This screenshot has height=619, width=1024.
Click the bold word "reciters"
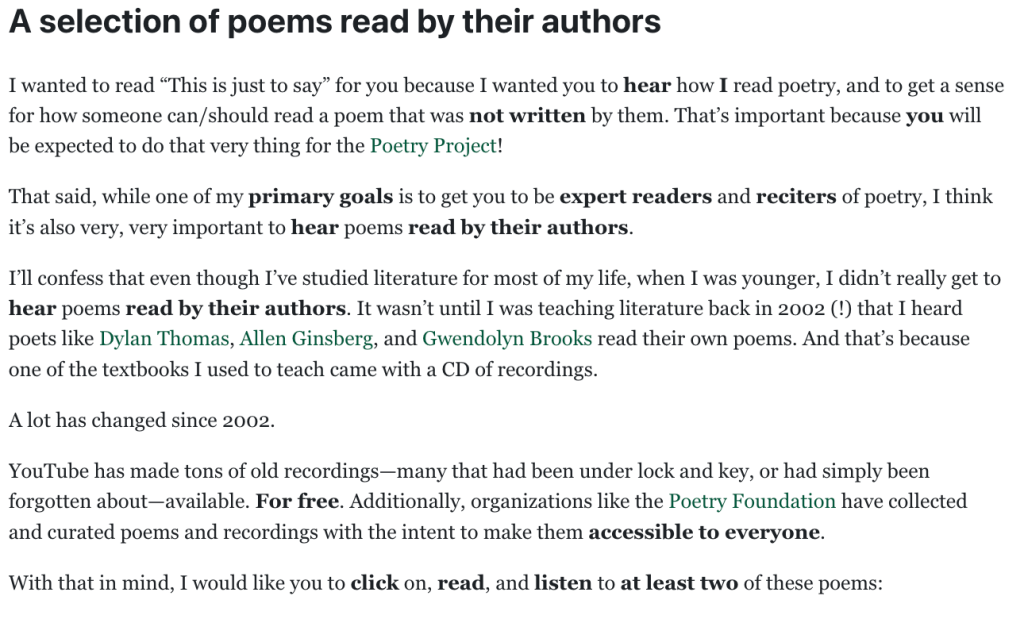(795, 196)
